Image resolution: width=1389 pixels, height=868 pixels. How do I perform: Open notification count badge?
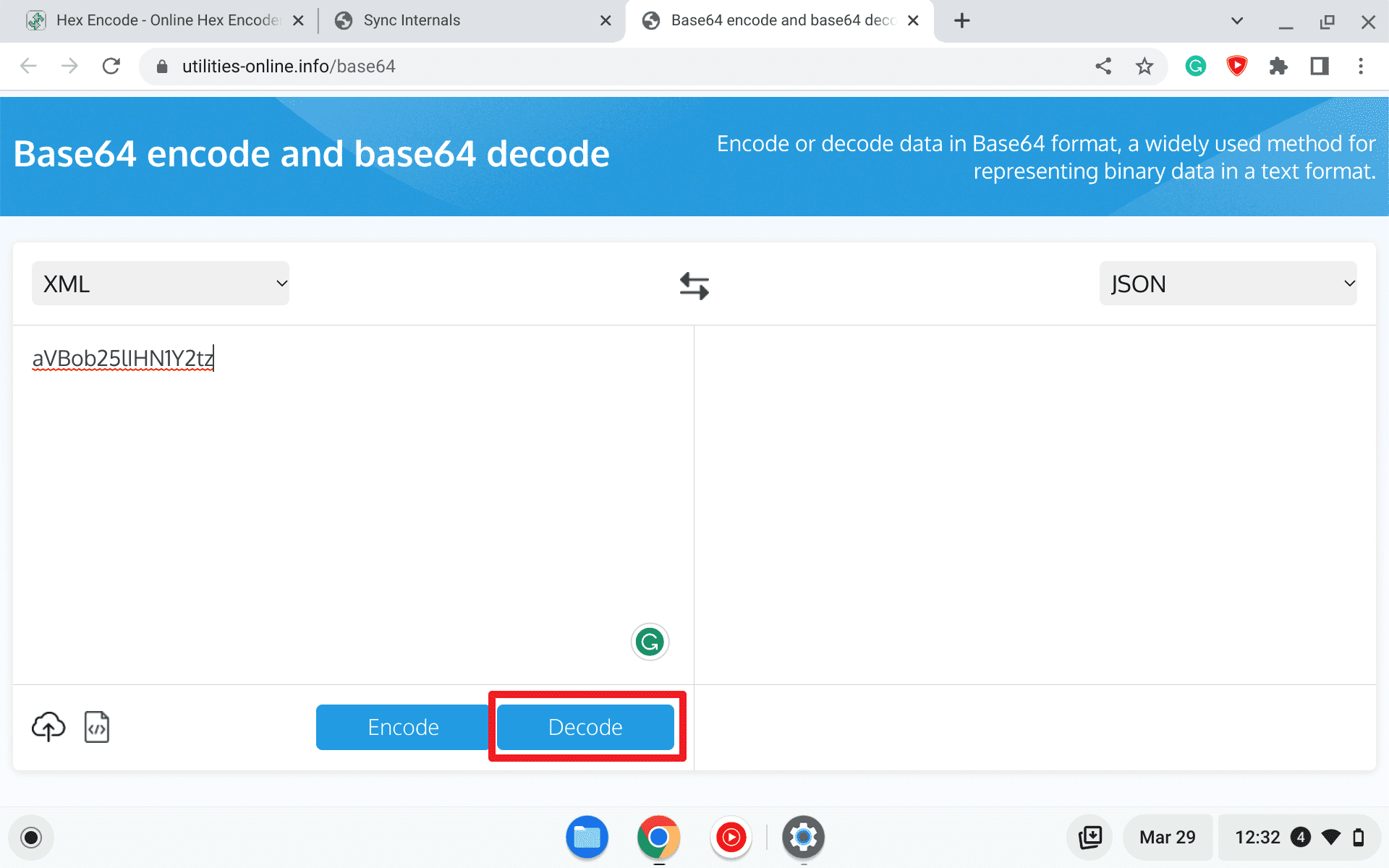tap(1301, 838)
